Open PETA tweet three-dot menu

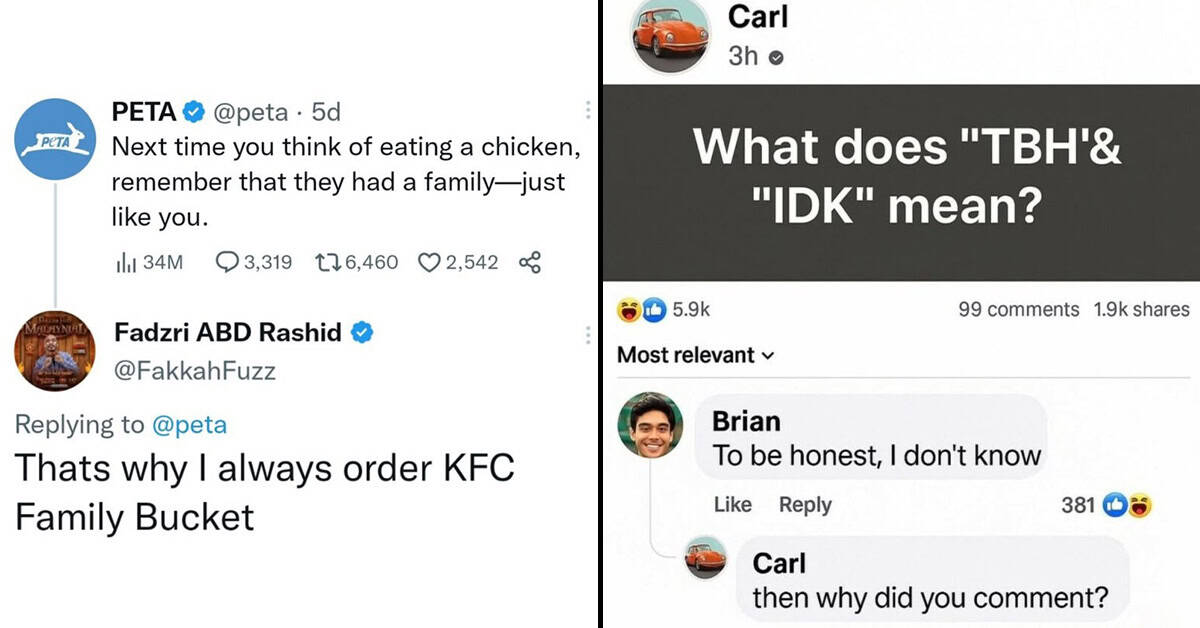pyautogui.click(x=587, y=110)
